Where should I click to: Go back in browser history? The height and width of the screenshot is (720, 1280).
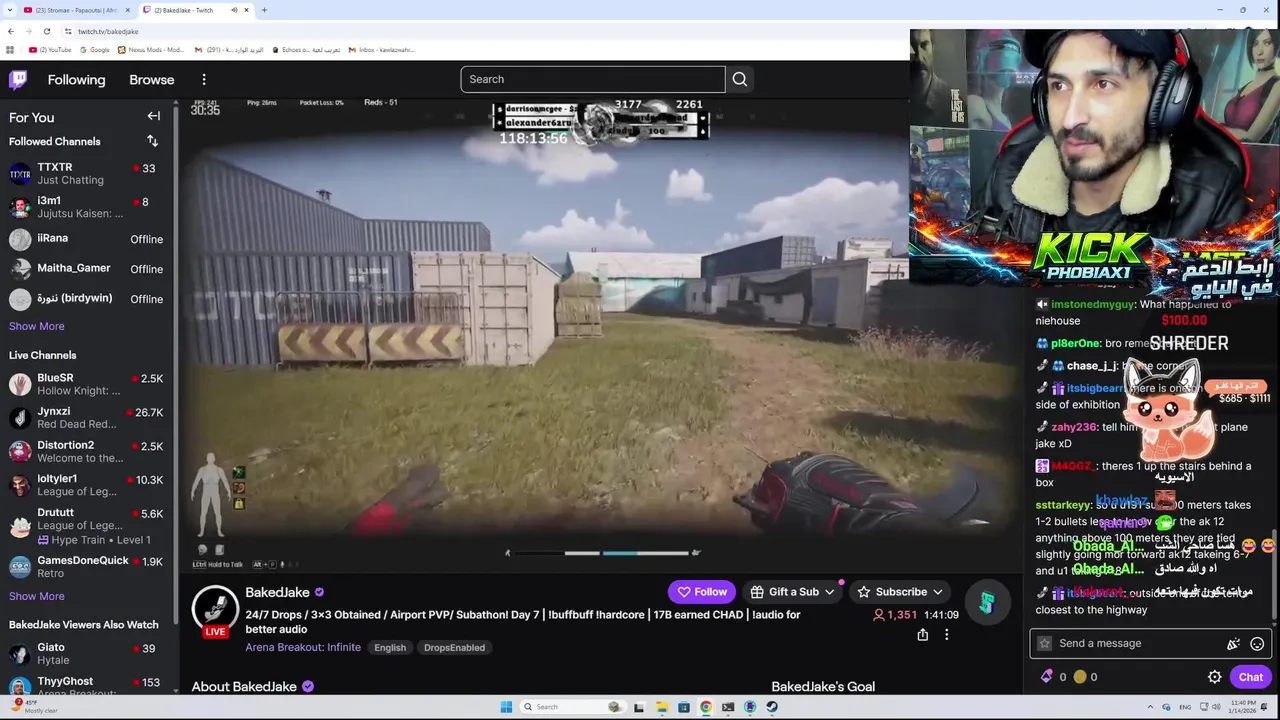tap(11, 31)
